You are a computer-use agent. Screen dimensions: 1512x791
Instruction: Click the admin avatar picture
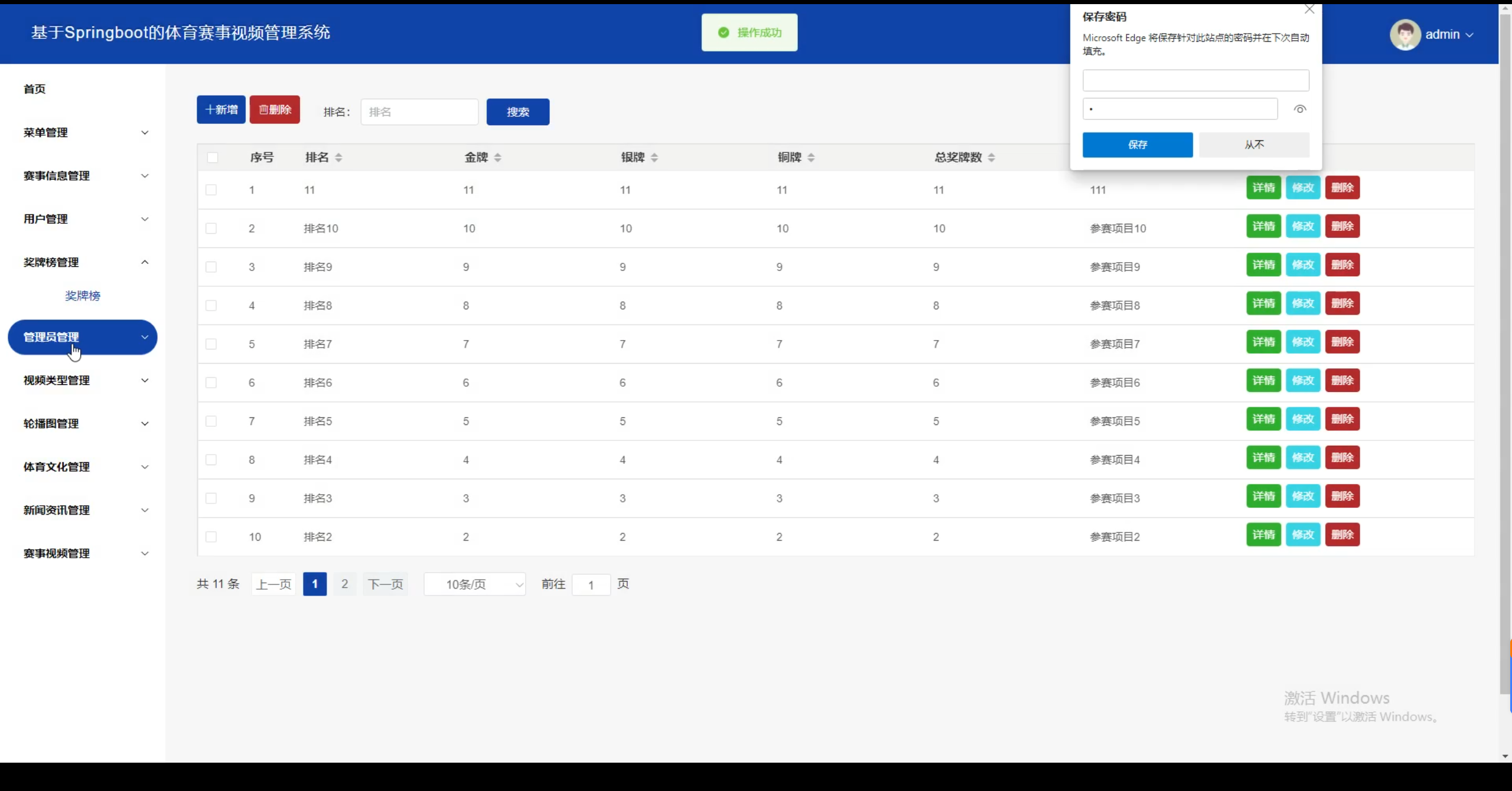[x=1405, y=35]
